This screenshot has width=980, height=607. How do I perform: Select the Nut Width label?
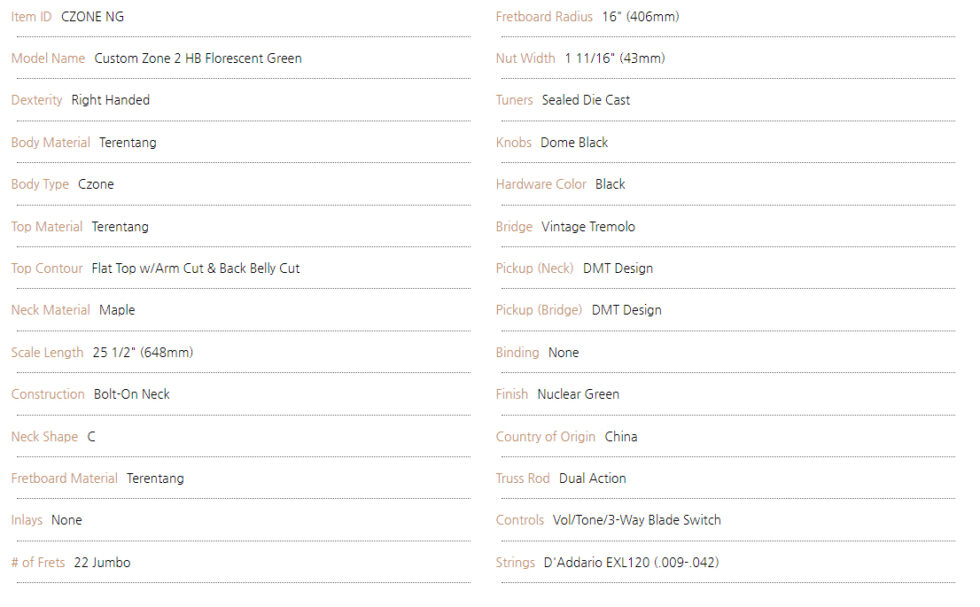[526, 58]
